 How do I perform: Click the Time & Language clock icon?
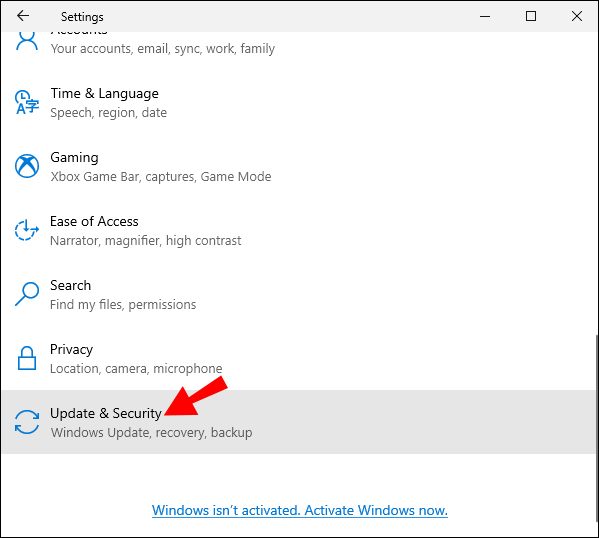pos(27,102)
